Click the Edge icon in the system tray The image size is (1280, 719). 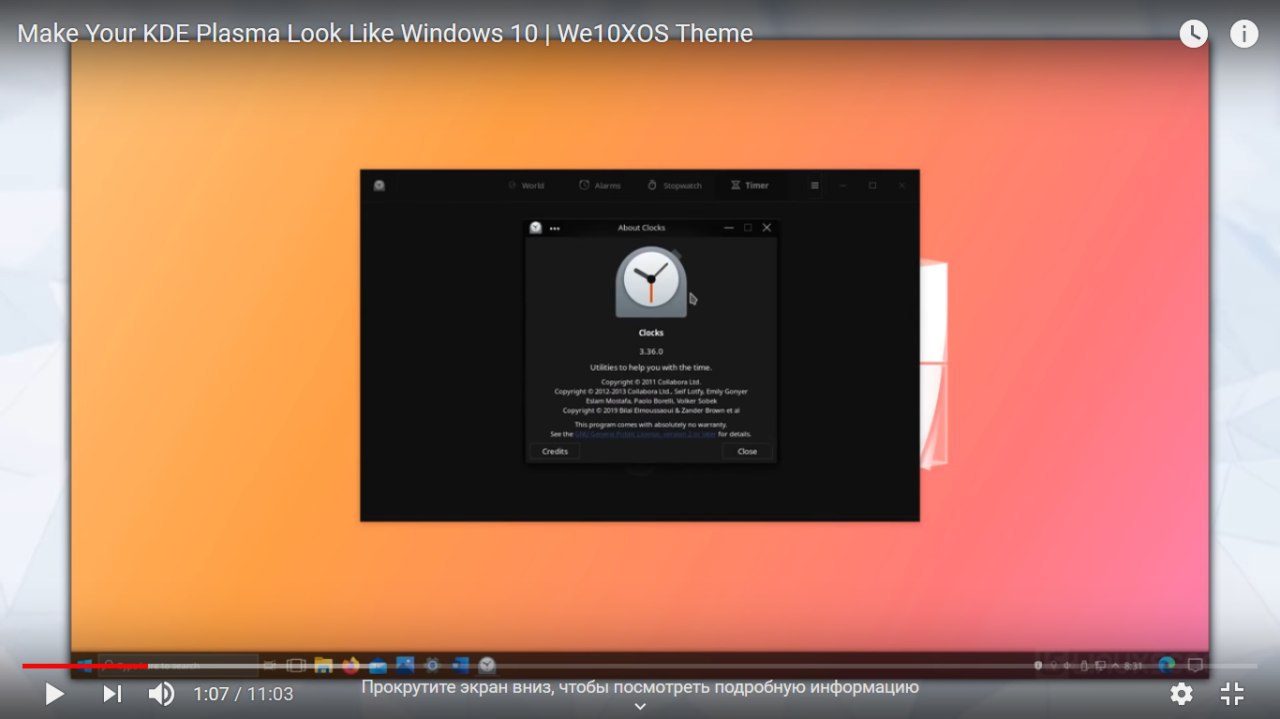1166,664
